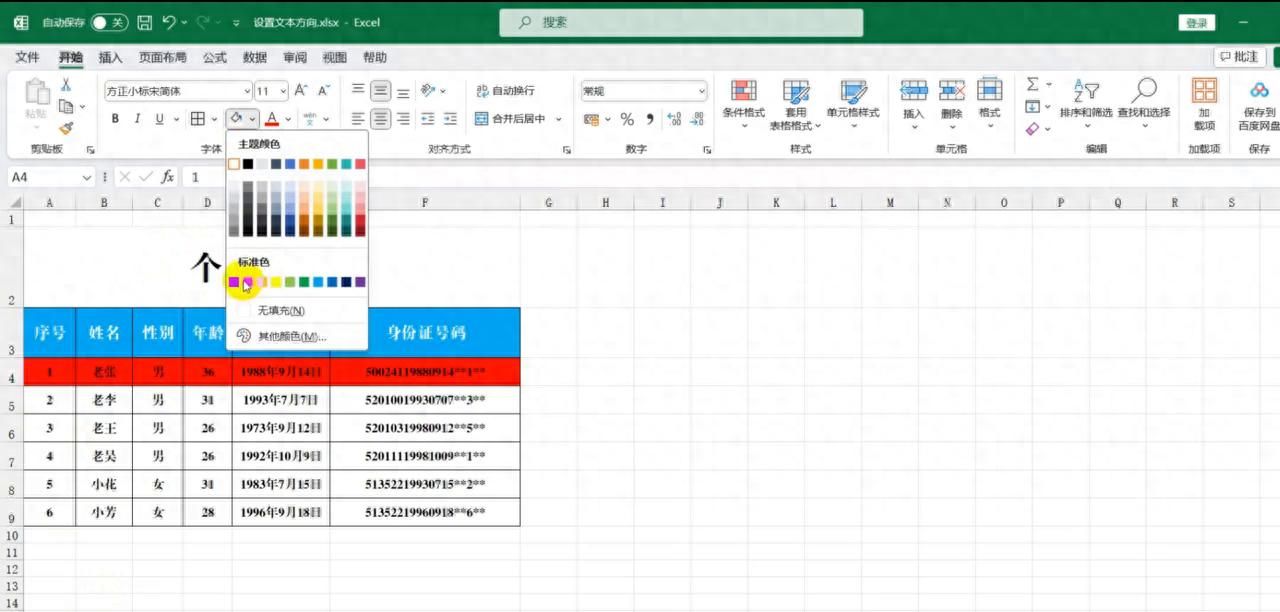
Task: Toggle bold formatting on the selection
Action: coord(114,118)
